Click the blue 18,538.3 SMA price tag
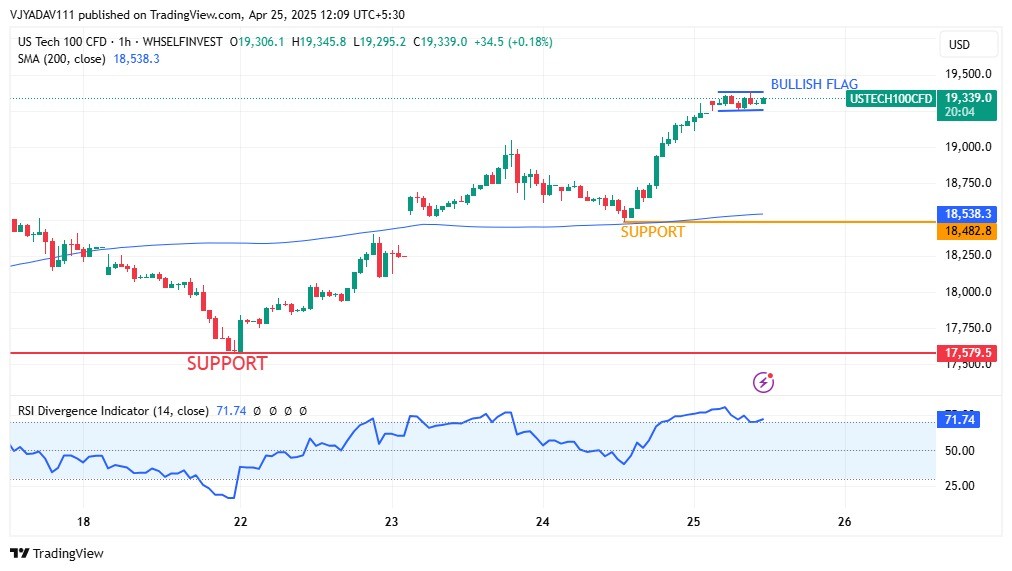Viewport: 1012px width, 571px height. pyautogui.click(x=967, y=214)
